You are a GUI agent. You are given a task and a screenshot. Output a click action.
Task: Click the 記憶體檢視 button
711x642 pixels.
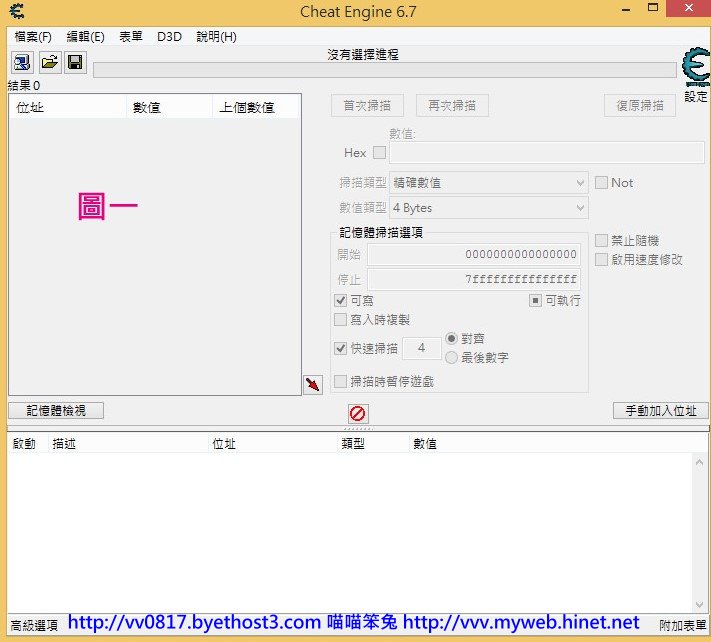(x=56, y=410)
